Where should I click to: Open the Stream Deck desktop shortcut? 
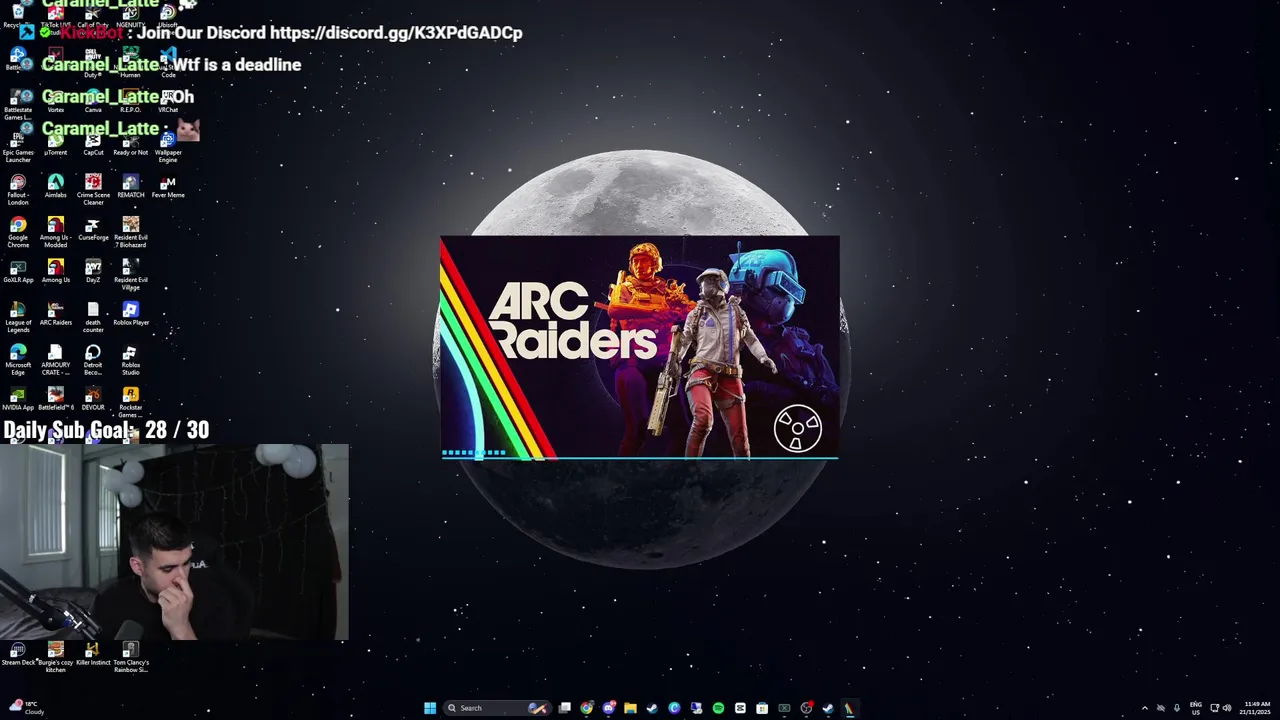[18, 654]
